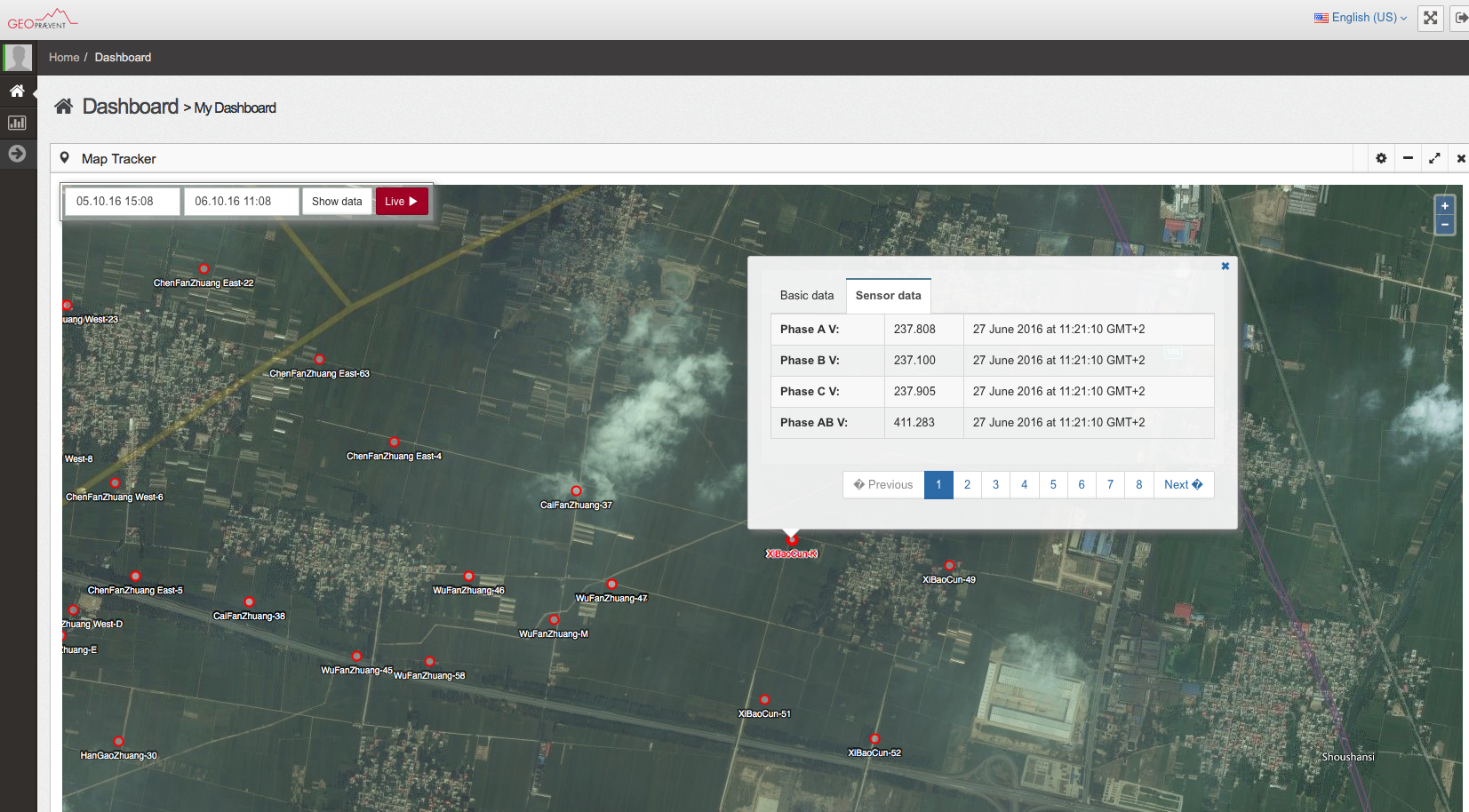Select the XiBaoCun-51 map marker
Image resolution: width=1469 pixels, height=812 pixels.
[764, 699]
